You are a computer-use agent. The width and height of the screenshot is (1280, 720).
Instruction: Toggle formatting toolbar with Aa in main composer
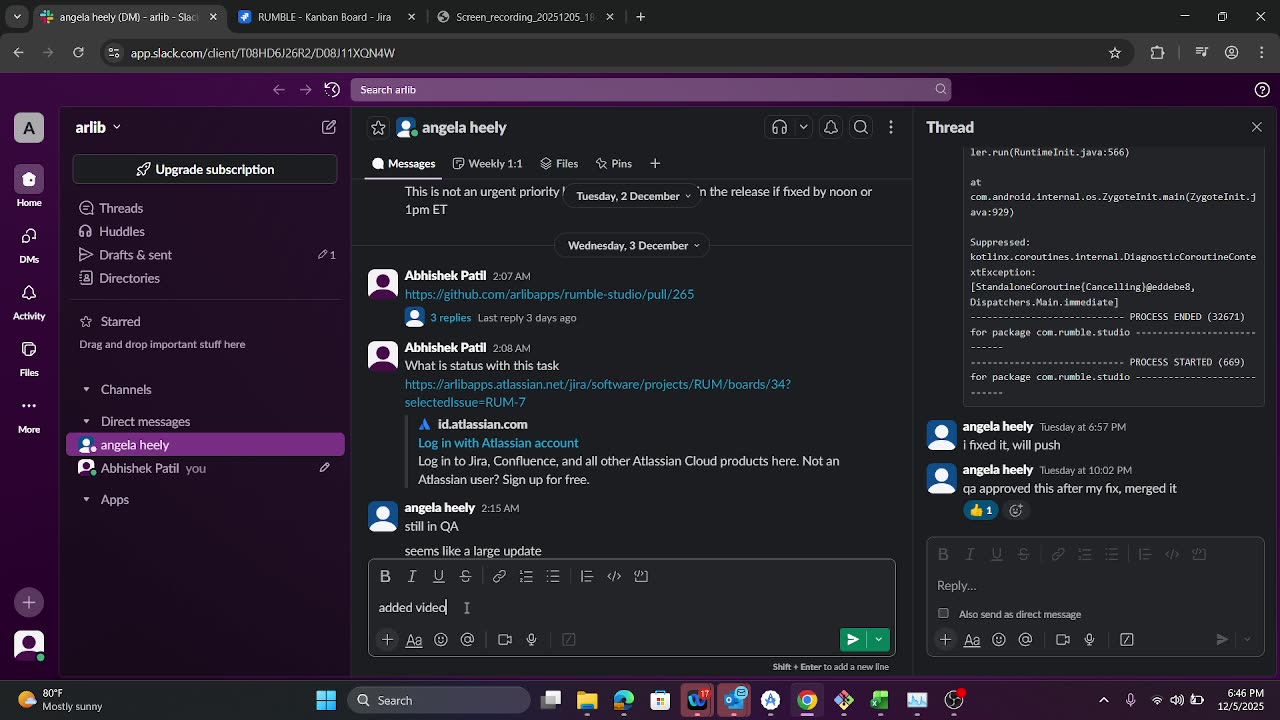[414, 640]
